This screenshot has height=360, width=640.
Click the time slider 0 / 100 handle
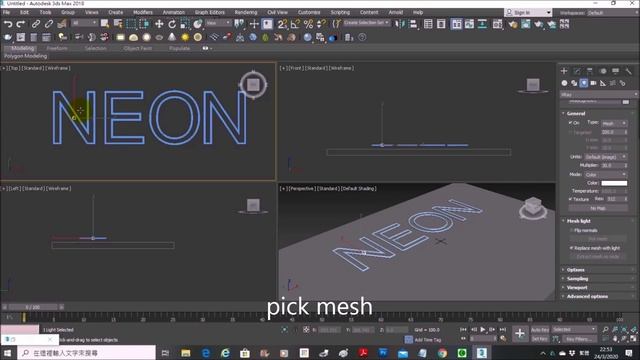tap(33, 307)
